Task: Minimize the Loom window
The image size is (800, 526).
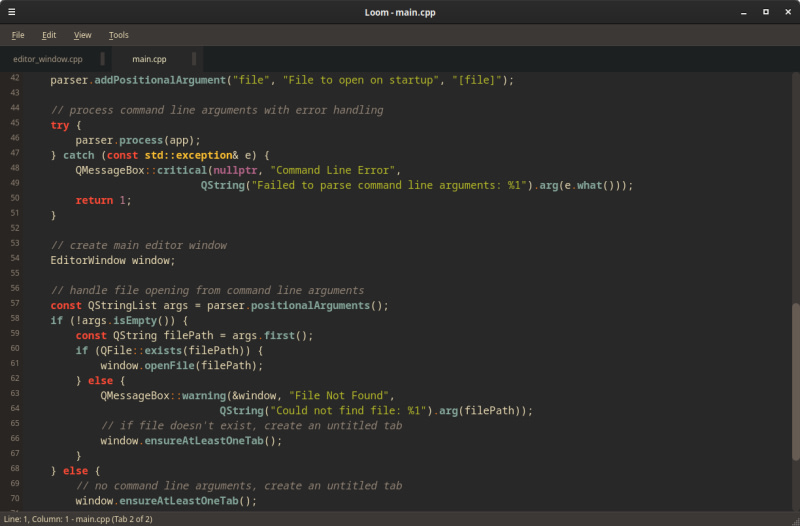Action: tap(743, 12)
